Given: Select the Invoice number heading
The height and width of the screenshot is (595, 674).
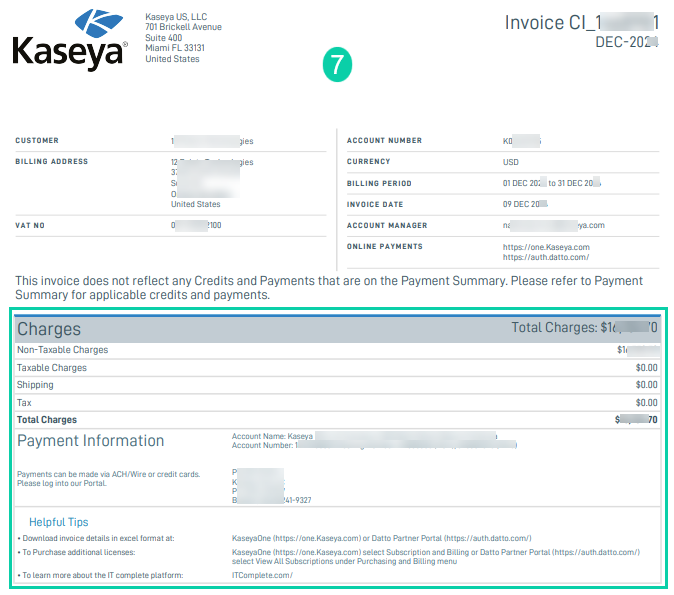Looking at the screenshot, I should point(581,22).
